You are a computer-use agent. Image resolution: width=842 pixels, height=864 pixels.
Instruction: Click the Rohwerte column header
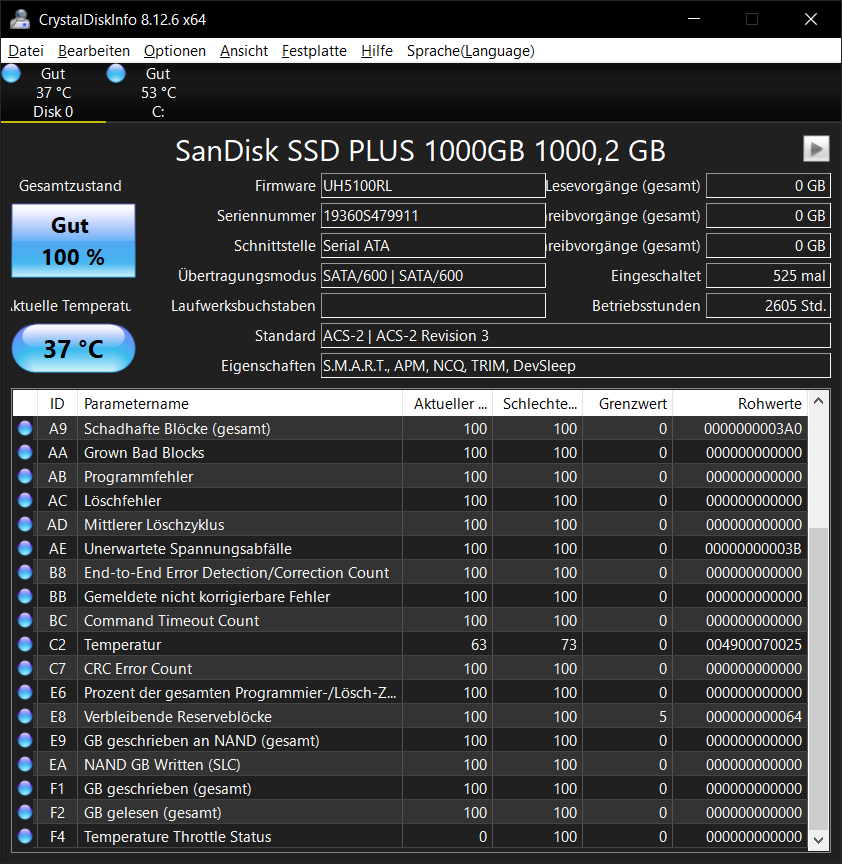tap(740, 404)
